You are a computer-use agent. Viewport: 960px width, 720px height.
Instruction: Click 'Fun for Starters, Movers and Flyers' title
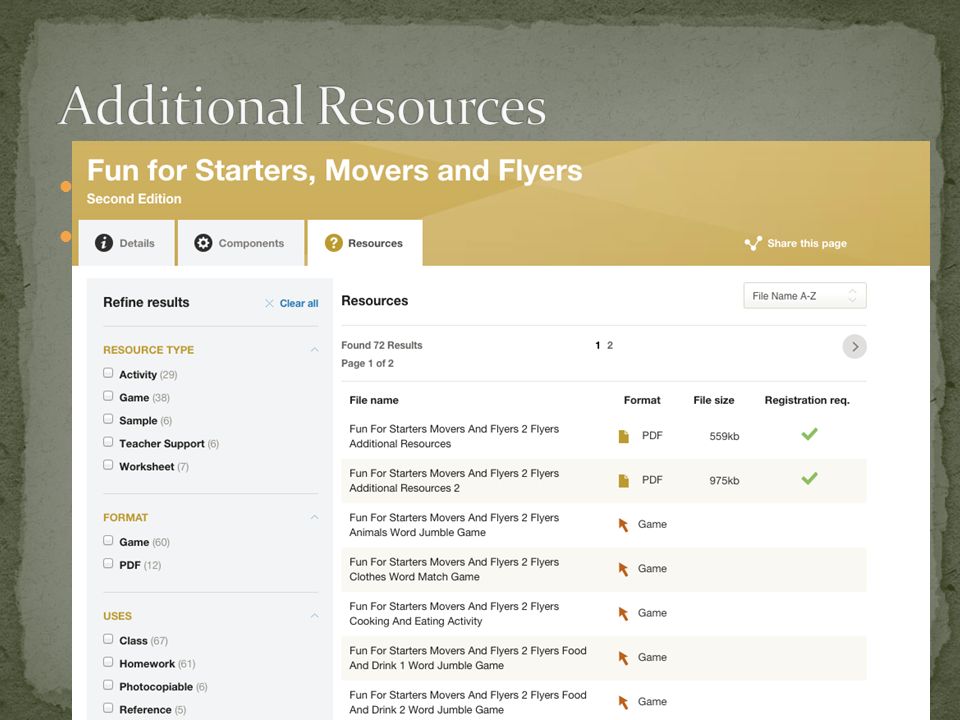(334, 170)
